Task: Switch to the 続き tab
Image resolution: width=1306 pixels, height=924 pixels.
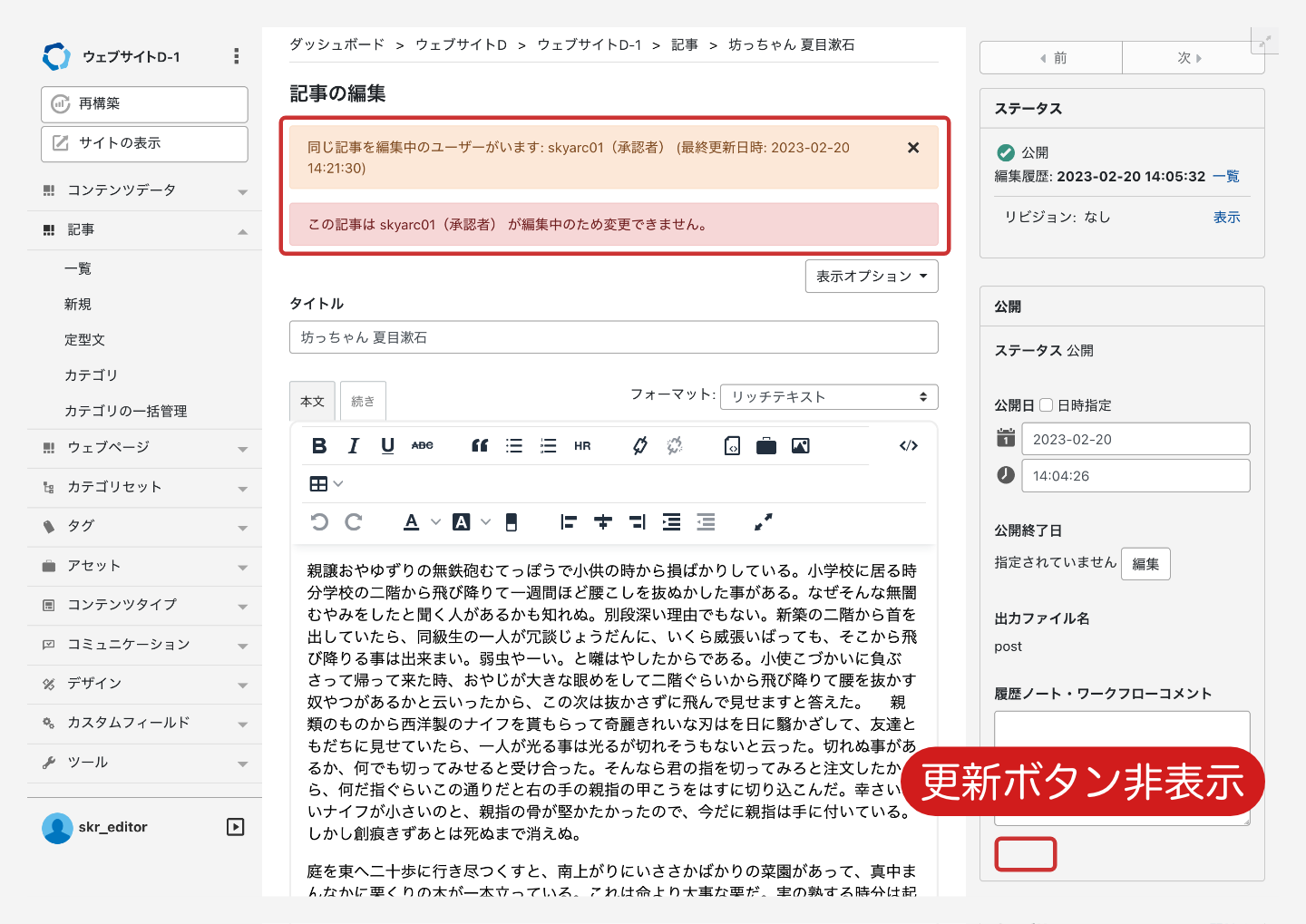Action: click(363, 401)
